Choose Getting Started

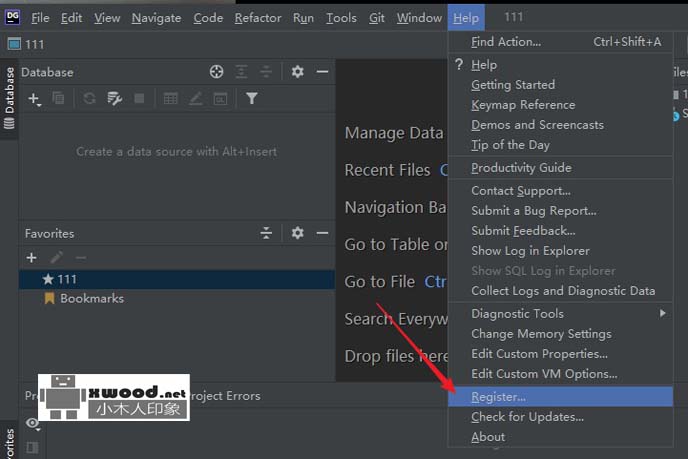point(560,85)
